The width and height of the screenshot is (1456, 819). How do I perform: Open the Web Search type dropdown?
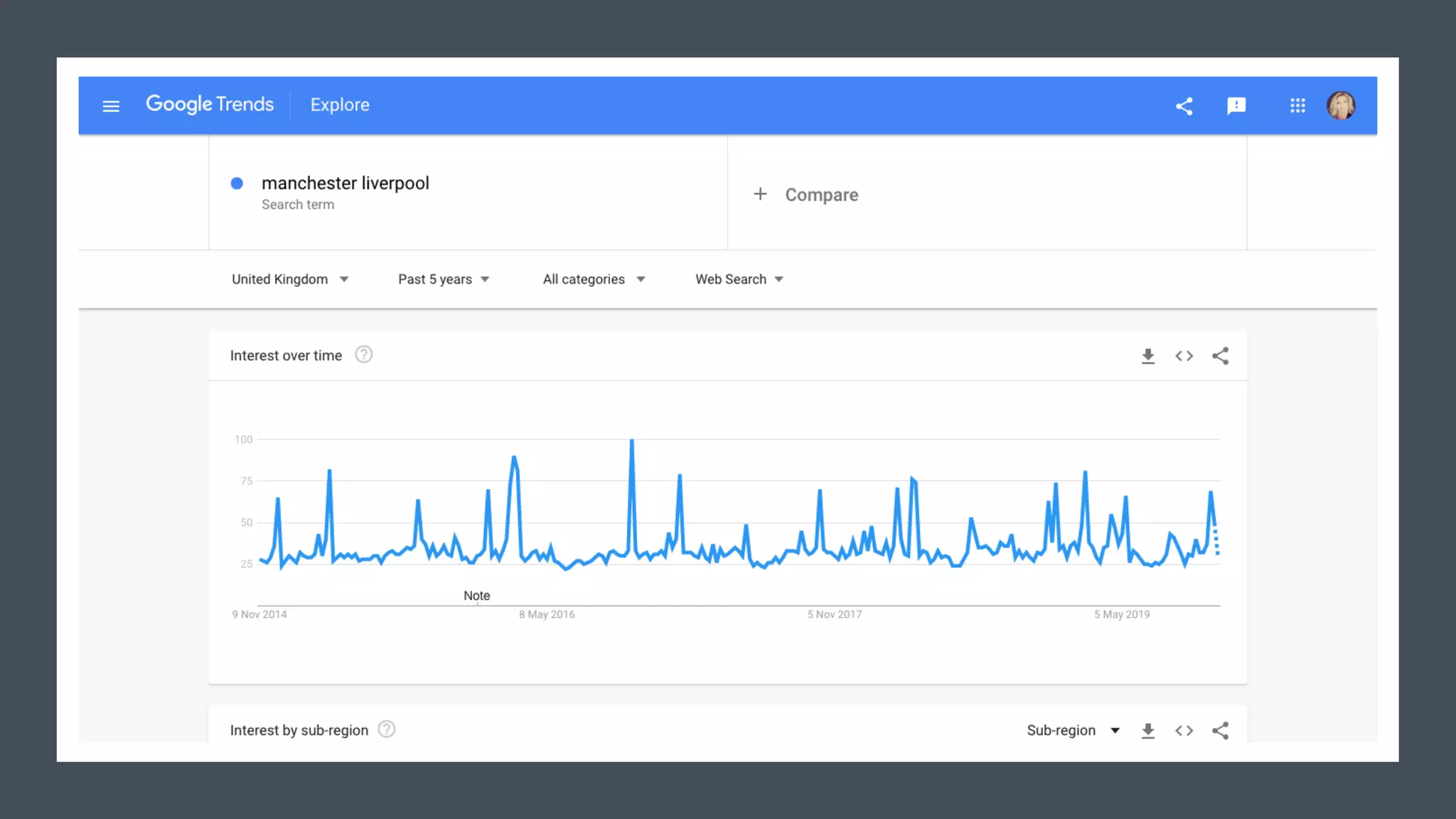(x=739, y=279)
